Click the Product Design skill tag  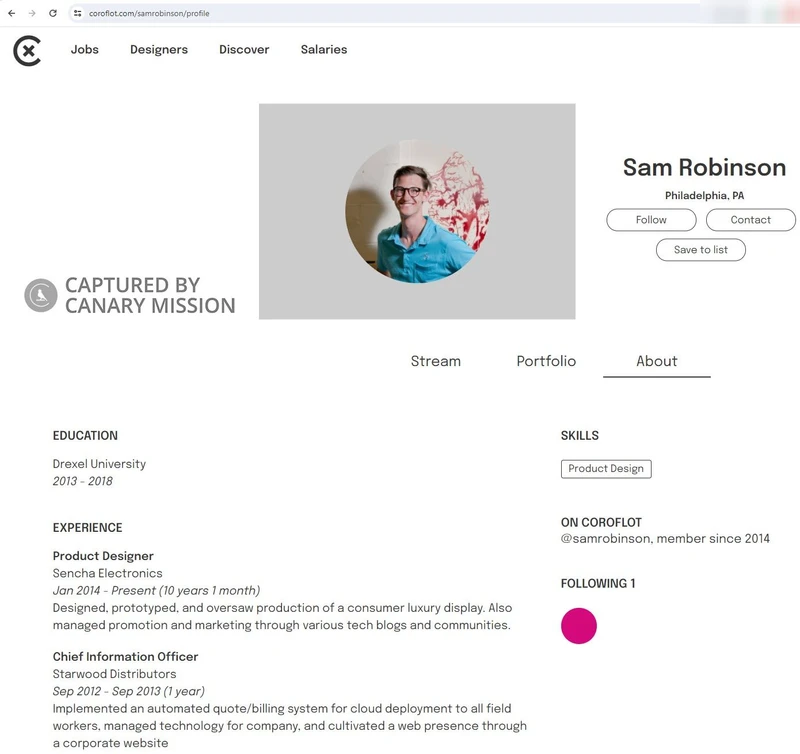coord(606,469)
